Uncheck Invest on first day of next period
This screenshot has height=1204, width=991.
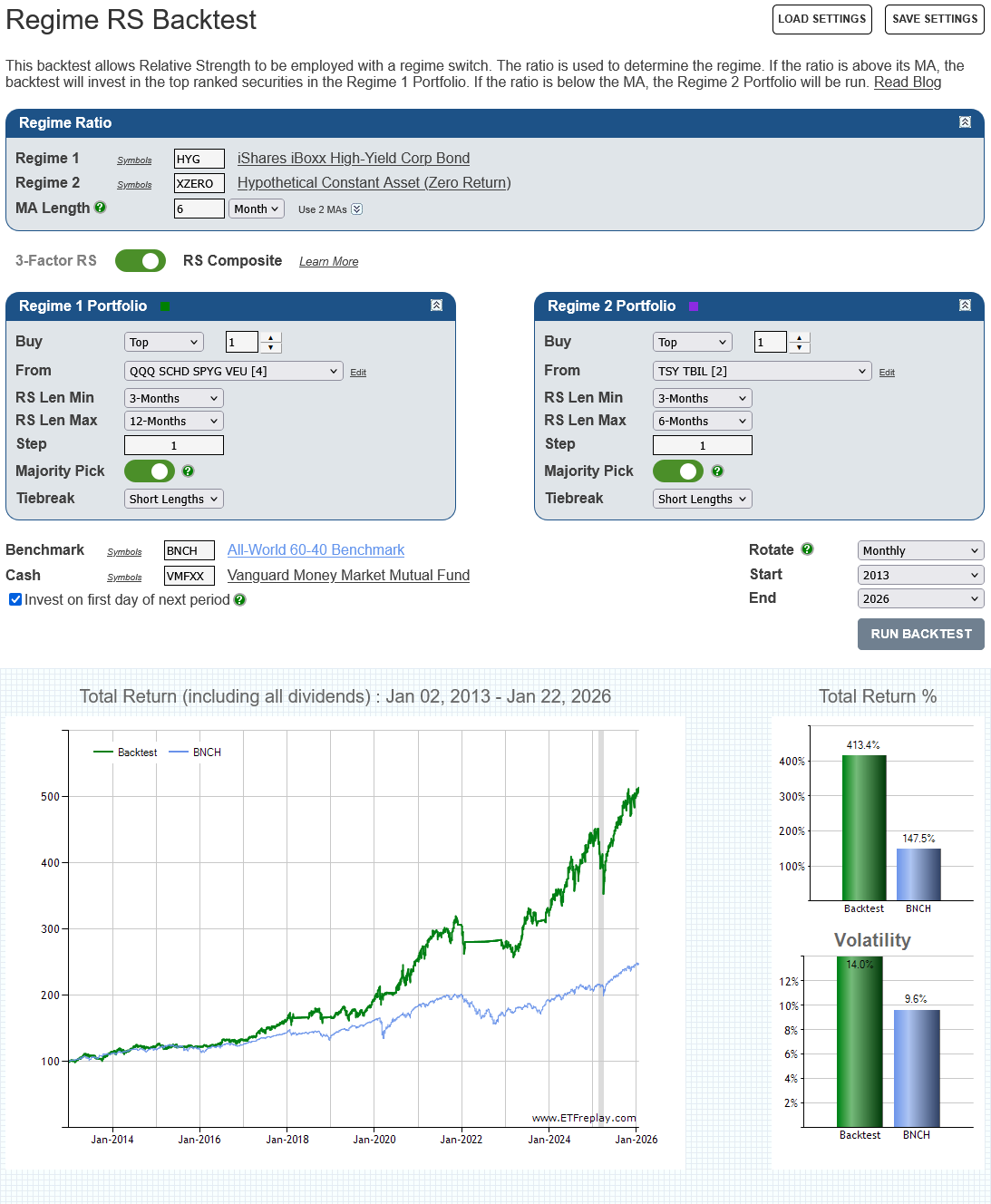click(x=15, y=599)
